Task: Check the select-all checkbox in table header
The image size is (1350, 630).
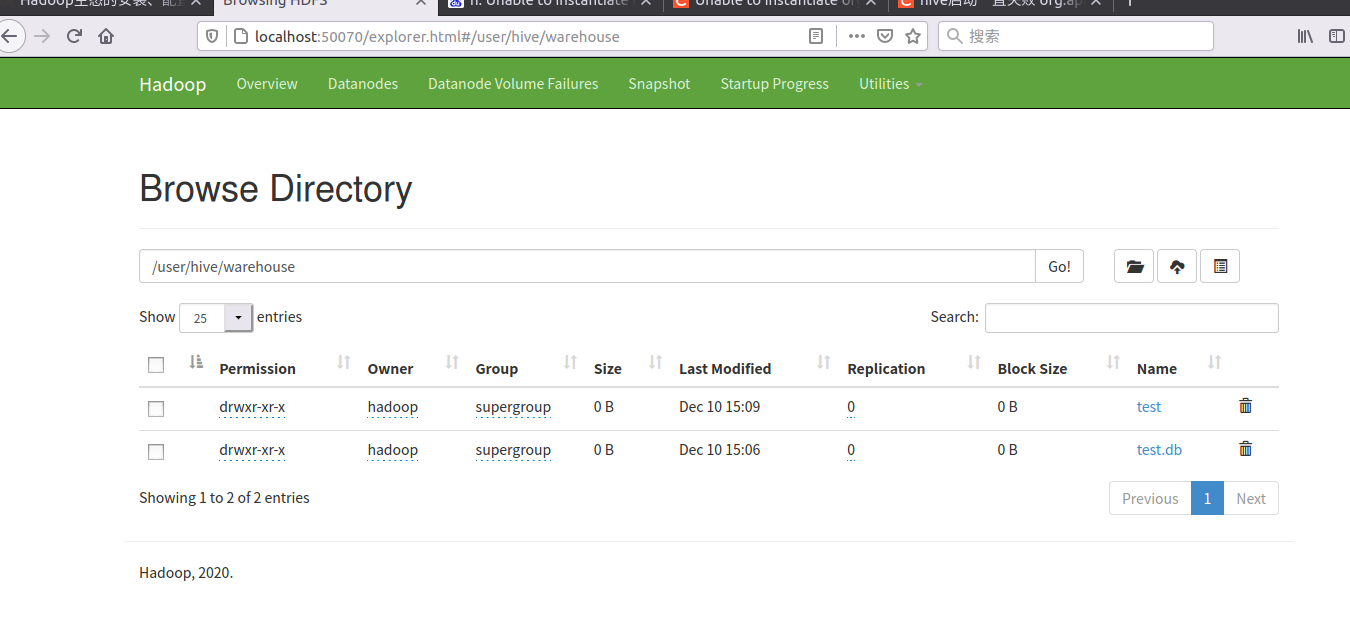Action: (x=156, y=365)
